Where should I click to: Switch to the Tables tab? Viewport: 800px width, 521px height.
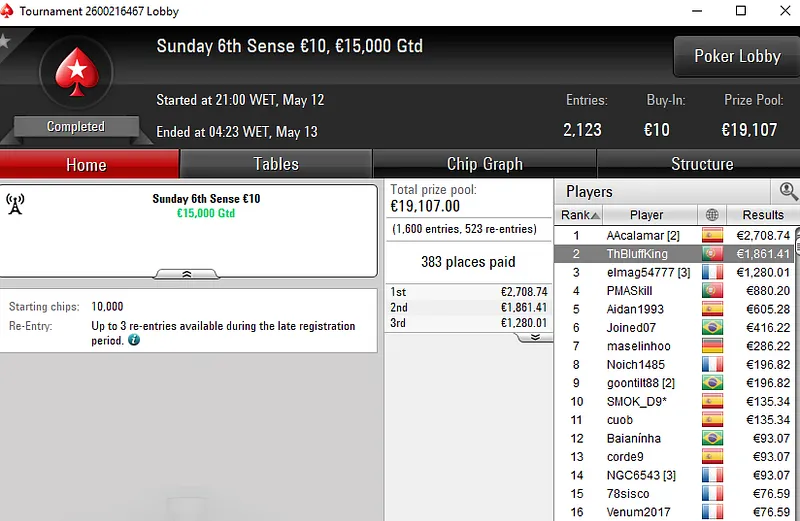pyautogui.click(x=276, y=164)
